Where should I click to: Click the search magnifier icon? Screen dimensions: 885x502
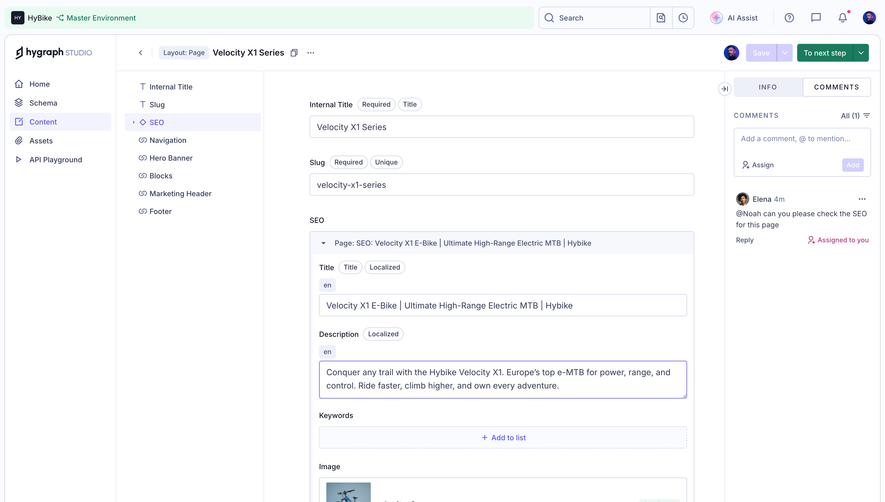(549, 18)
